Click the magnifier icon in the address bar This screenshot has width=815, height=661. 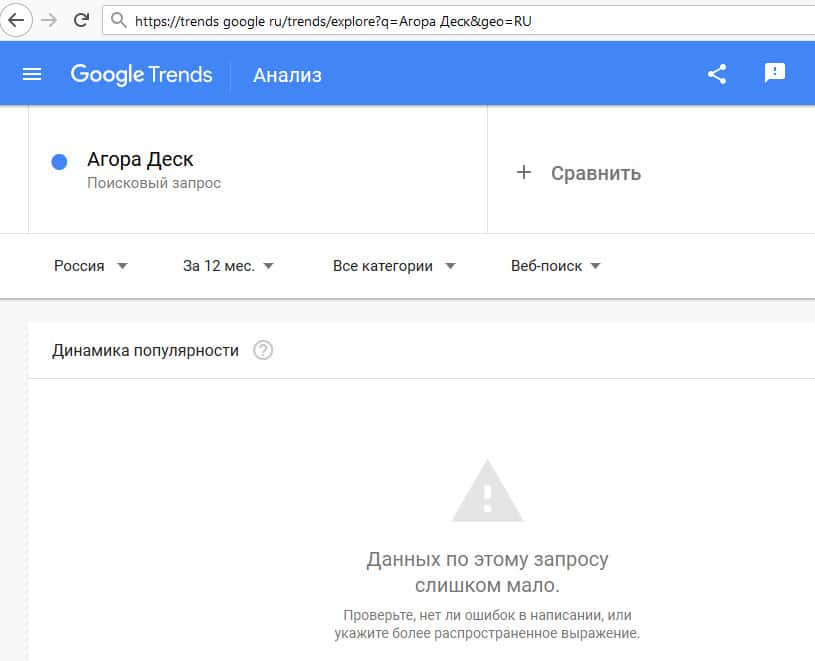[119, 20]
